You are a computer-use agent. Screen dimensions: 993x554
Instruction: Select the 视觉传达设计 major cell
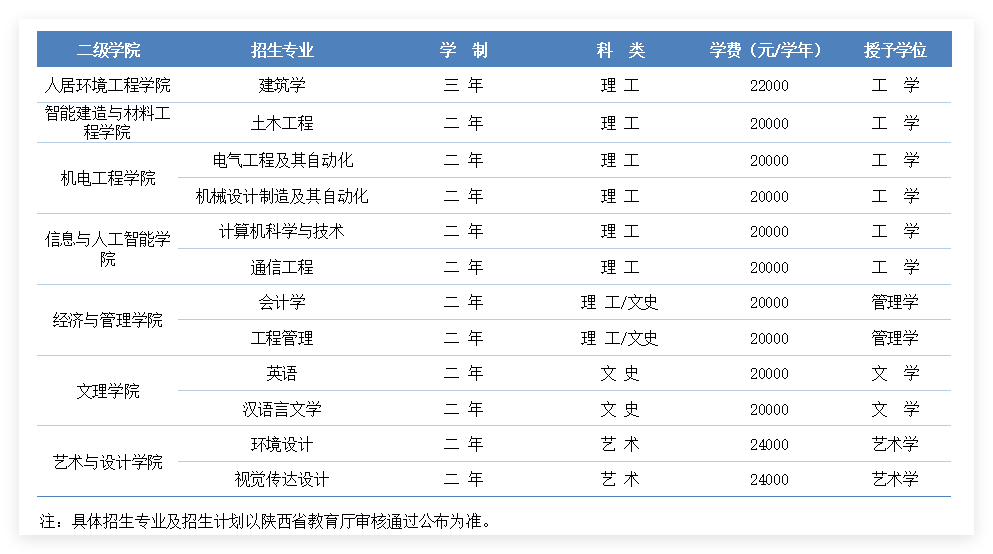282,480
